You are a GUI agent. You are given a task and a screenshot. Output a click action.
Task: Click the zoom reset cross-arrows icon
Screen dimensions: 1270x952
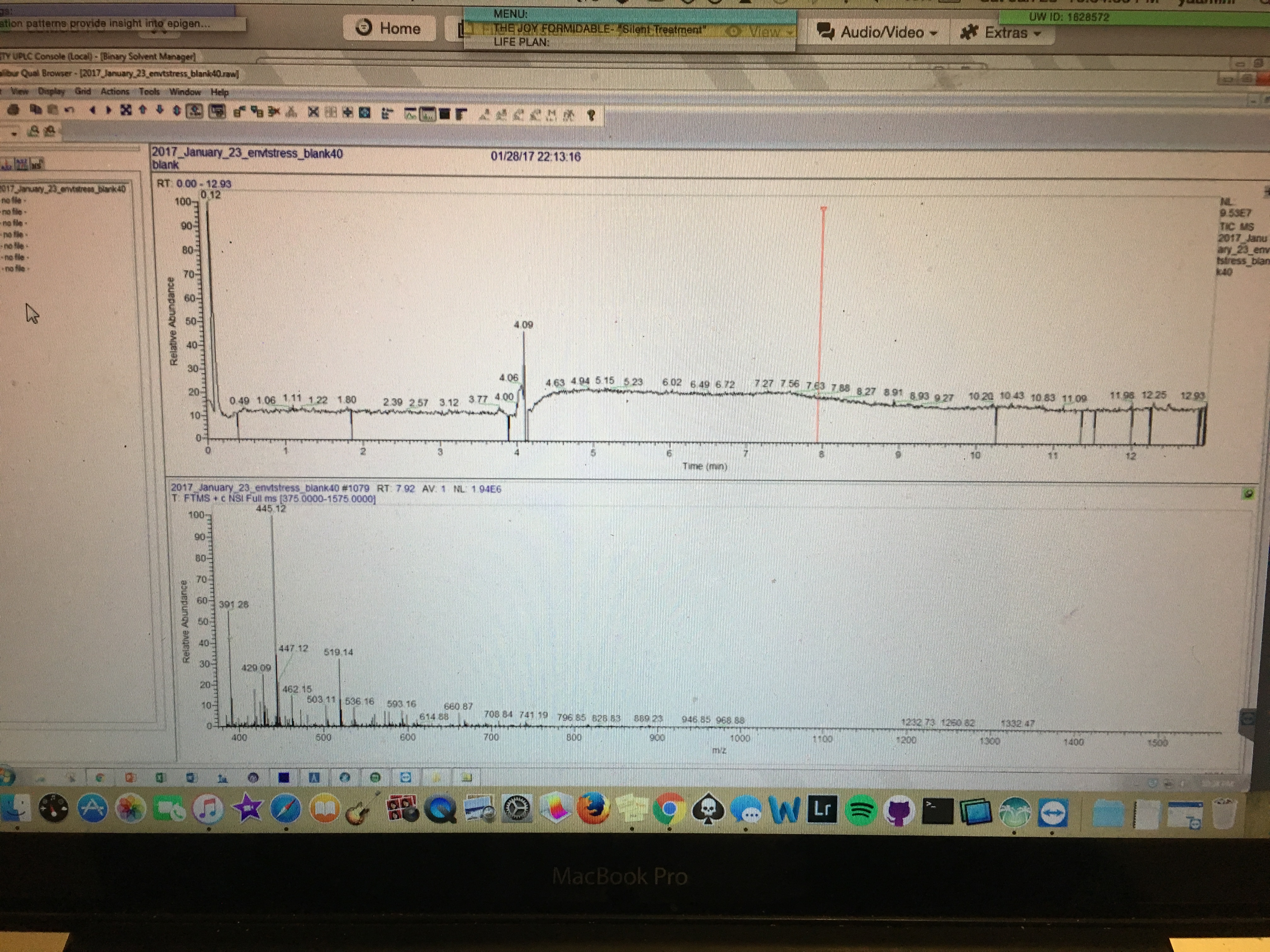pyautogui.click(x=126, y=110)
